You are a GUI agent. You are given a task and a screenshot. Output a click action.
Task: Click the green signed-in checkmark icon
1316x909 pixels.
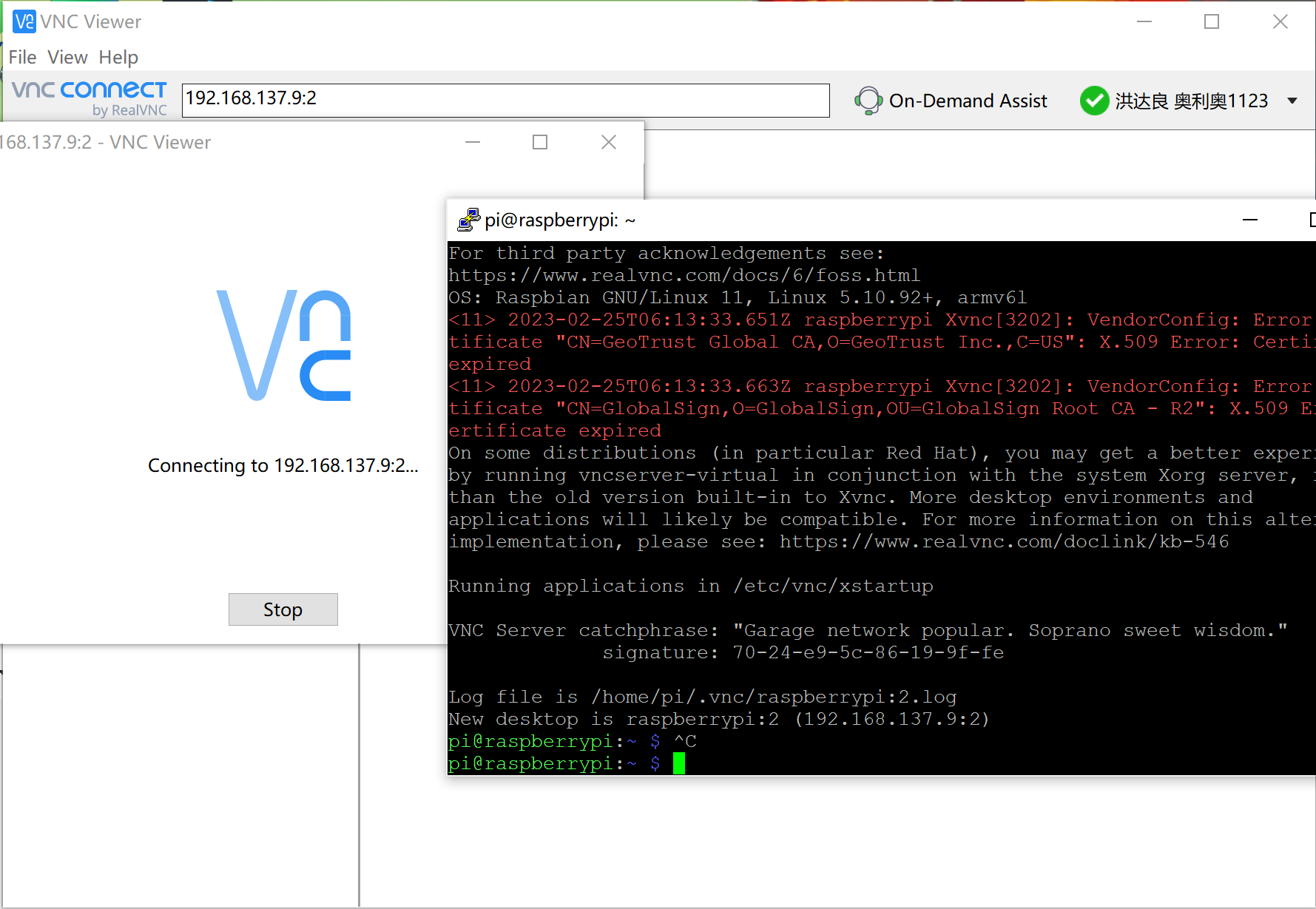point(1093,101)
